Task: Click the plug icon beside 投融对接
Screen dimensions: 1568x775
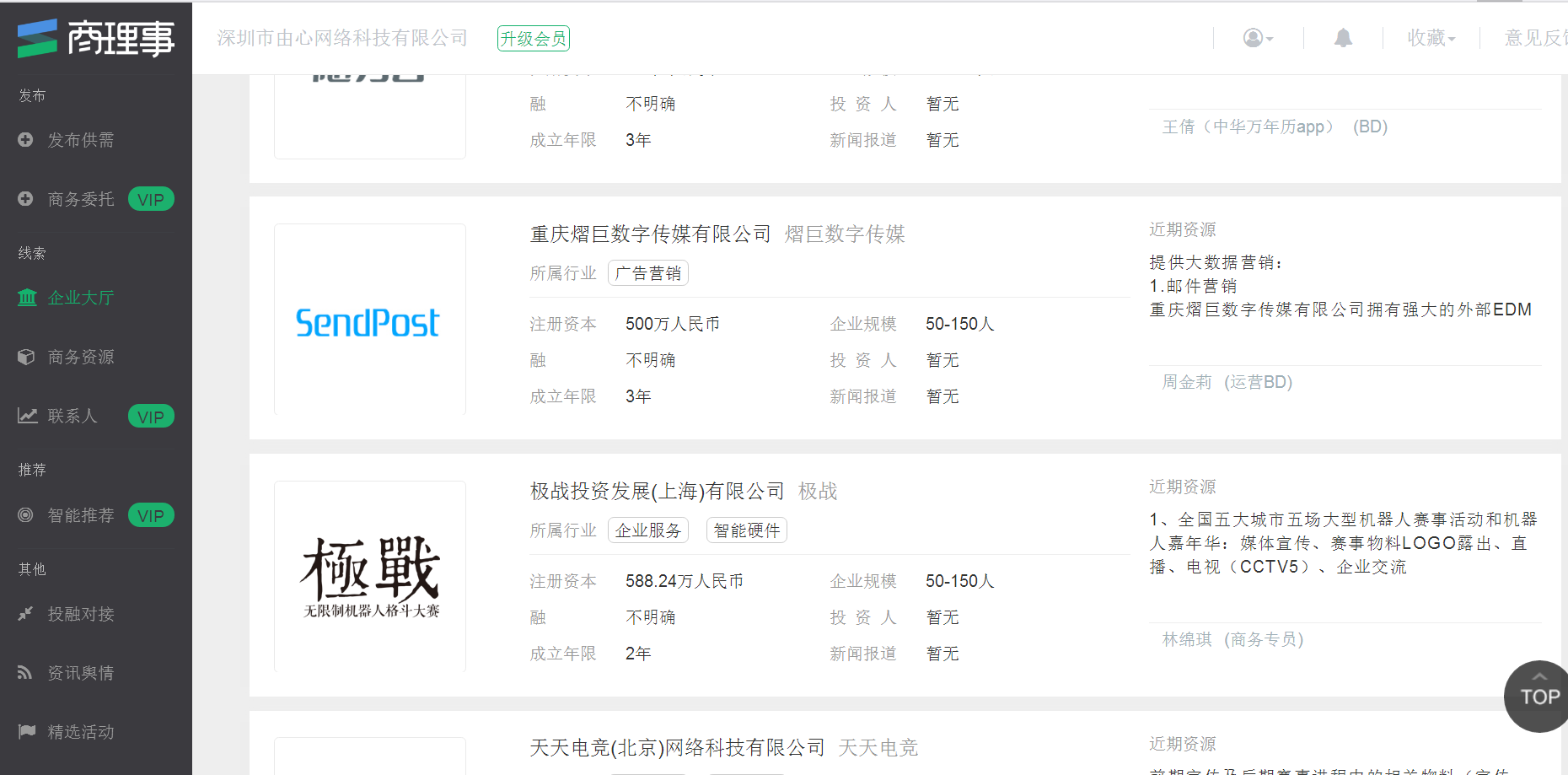Action: coord(25,614)
